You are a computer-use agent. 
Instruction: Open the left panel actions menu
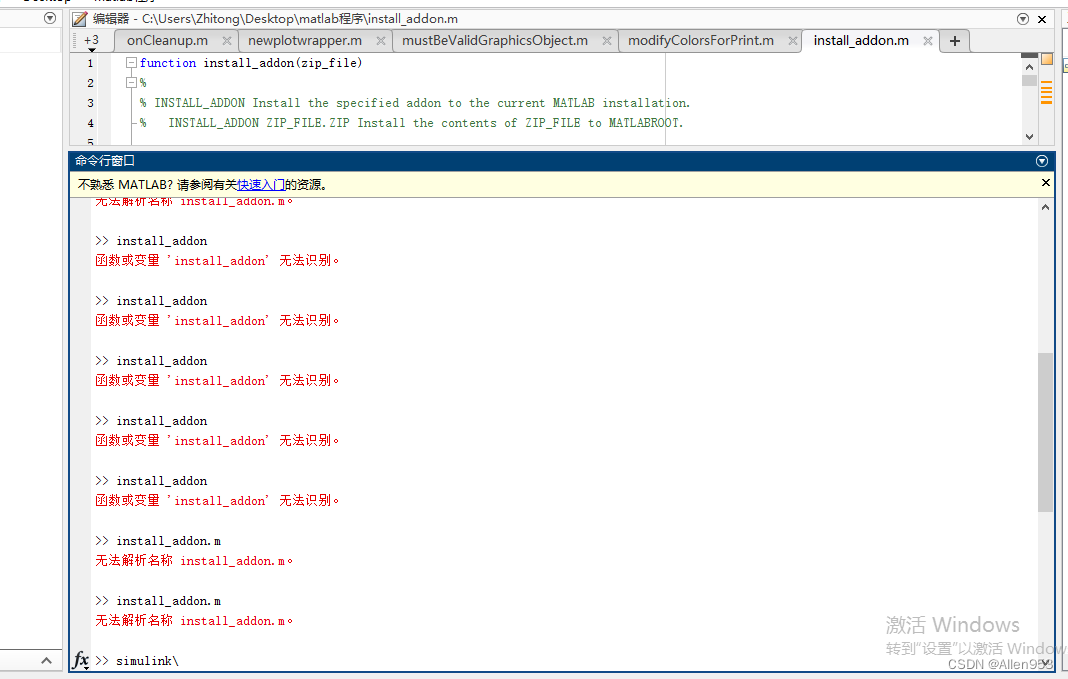[x=50, y=18]
